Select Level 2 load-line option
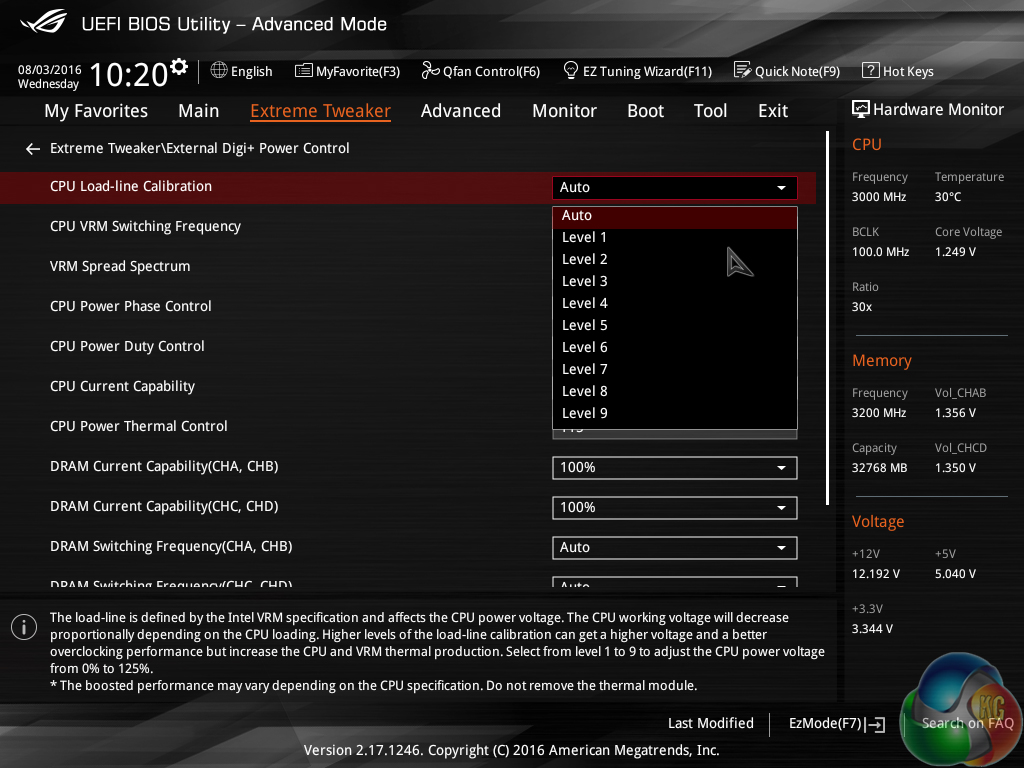Image resolution: width=1024 pixels, height=768 pixels. tap(675, 259)
